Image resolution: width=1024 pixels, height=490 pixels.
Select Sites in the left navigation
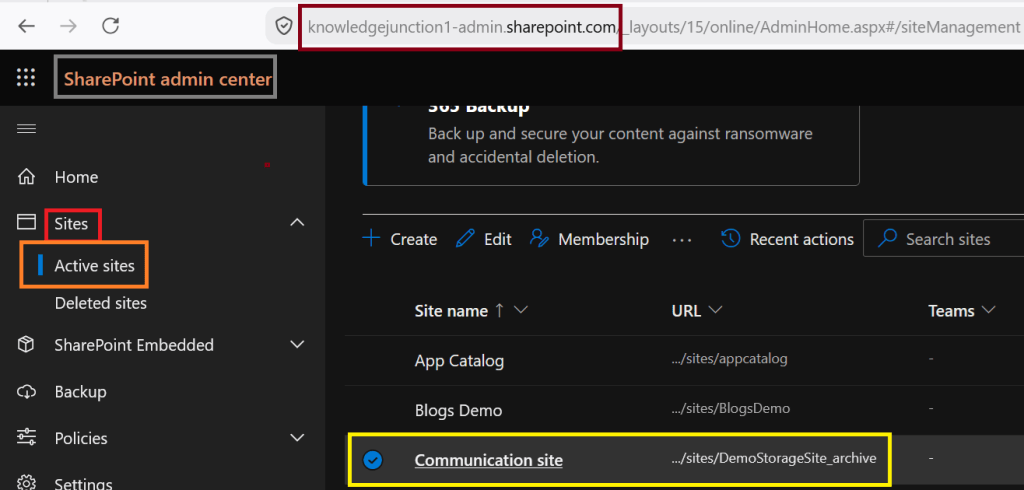click(x=71, y=224)
